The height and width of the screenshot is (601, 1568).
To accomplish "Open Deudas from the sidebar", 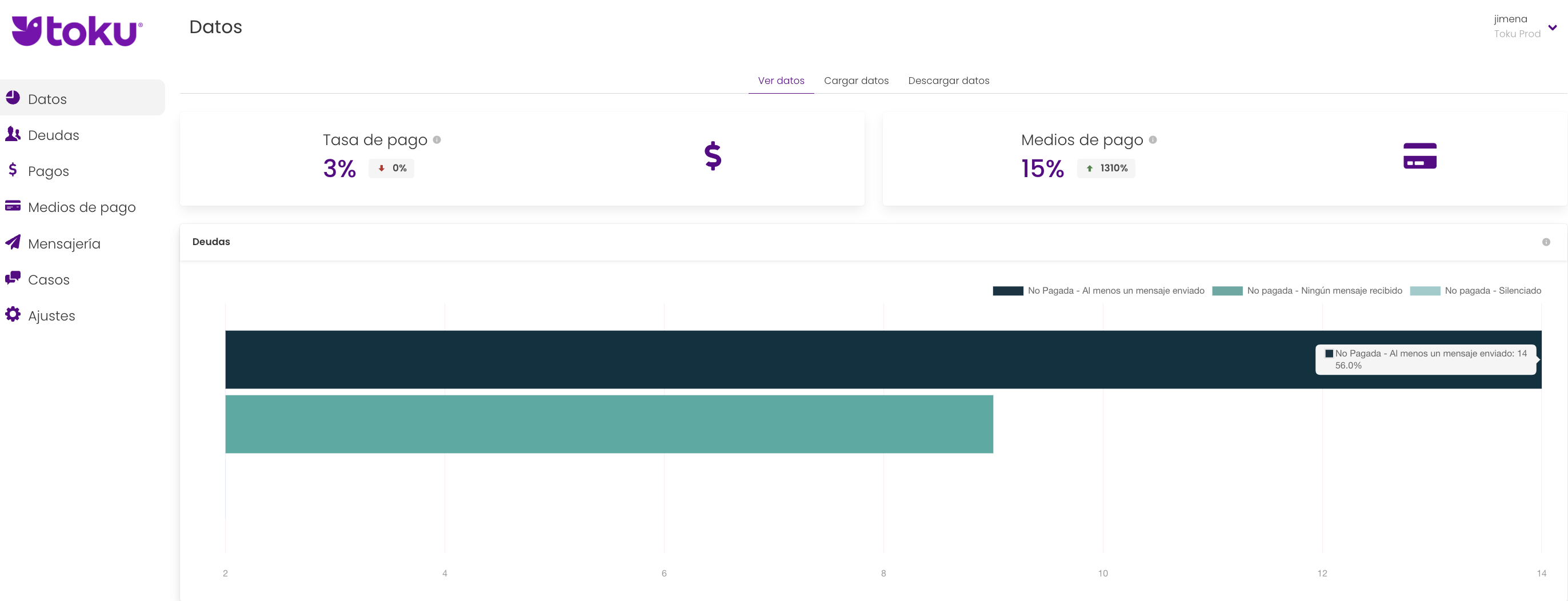I will pyautogui.click(x=82, y=134).
